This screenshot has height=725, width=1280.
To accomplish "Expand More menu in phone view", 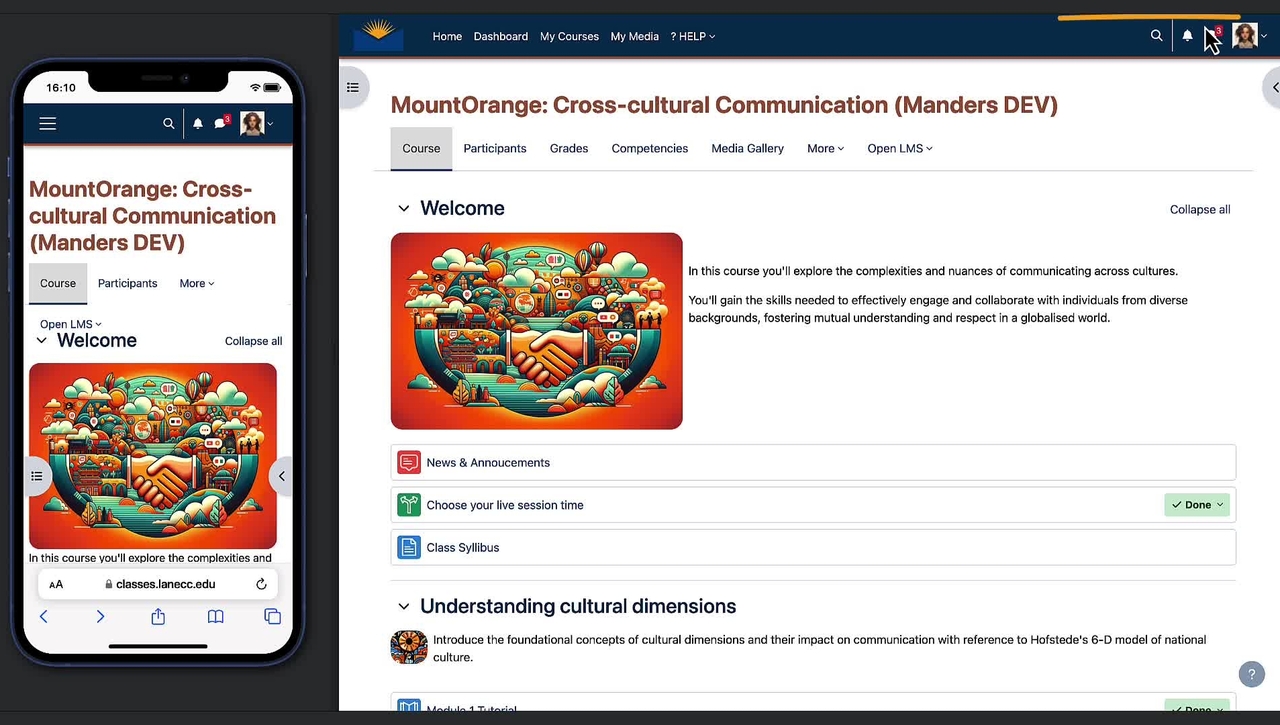I will pyautogui.click(x=197, y=283).
